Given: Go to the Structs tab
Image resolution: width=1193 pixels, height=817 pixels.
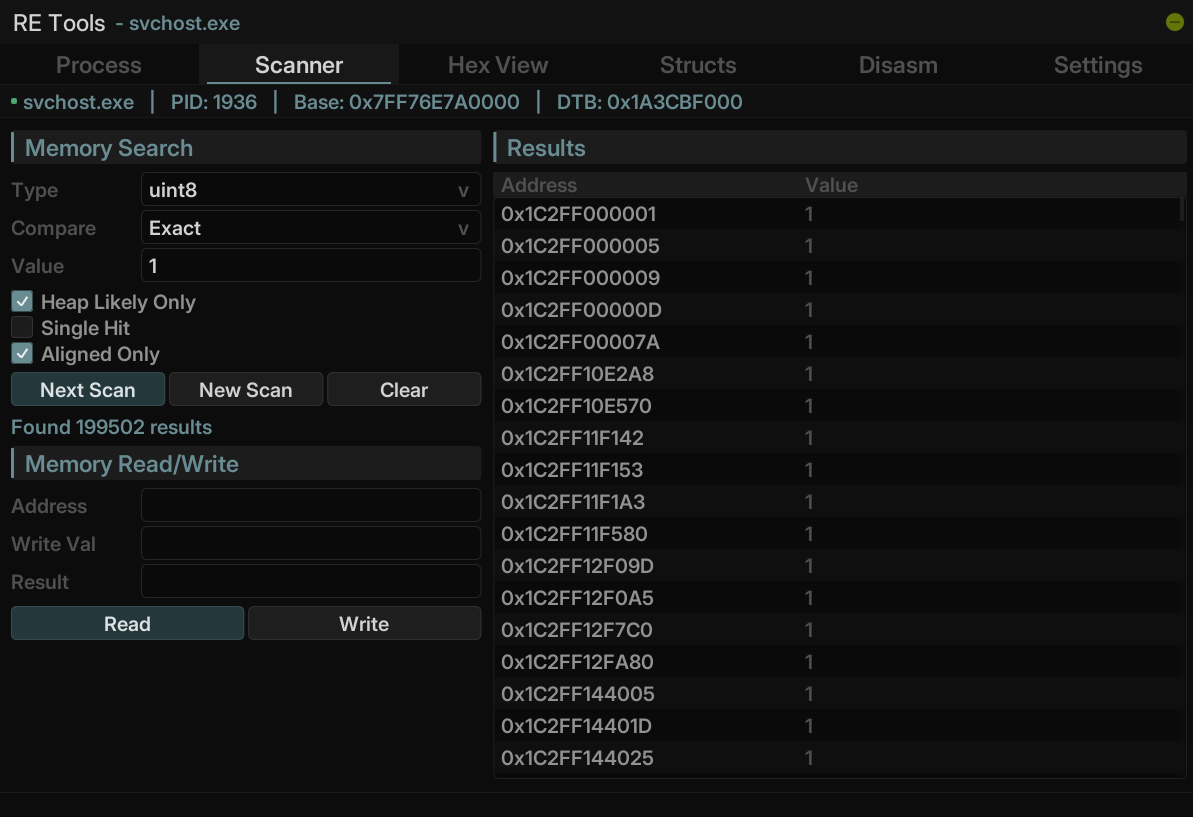Looking at the screenshot, I should pos(698,65).
